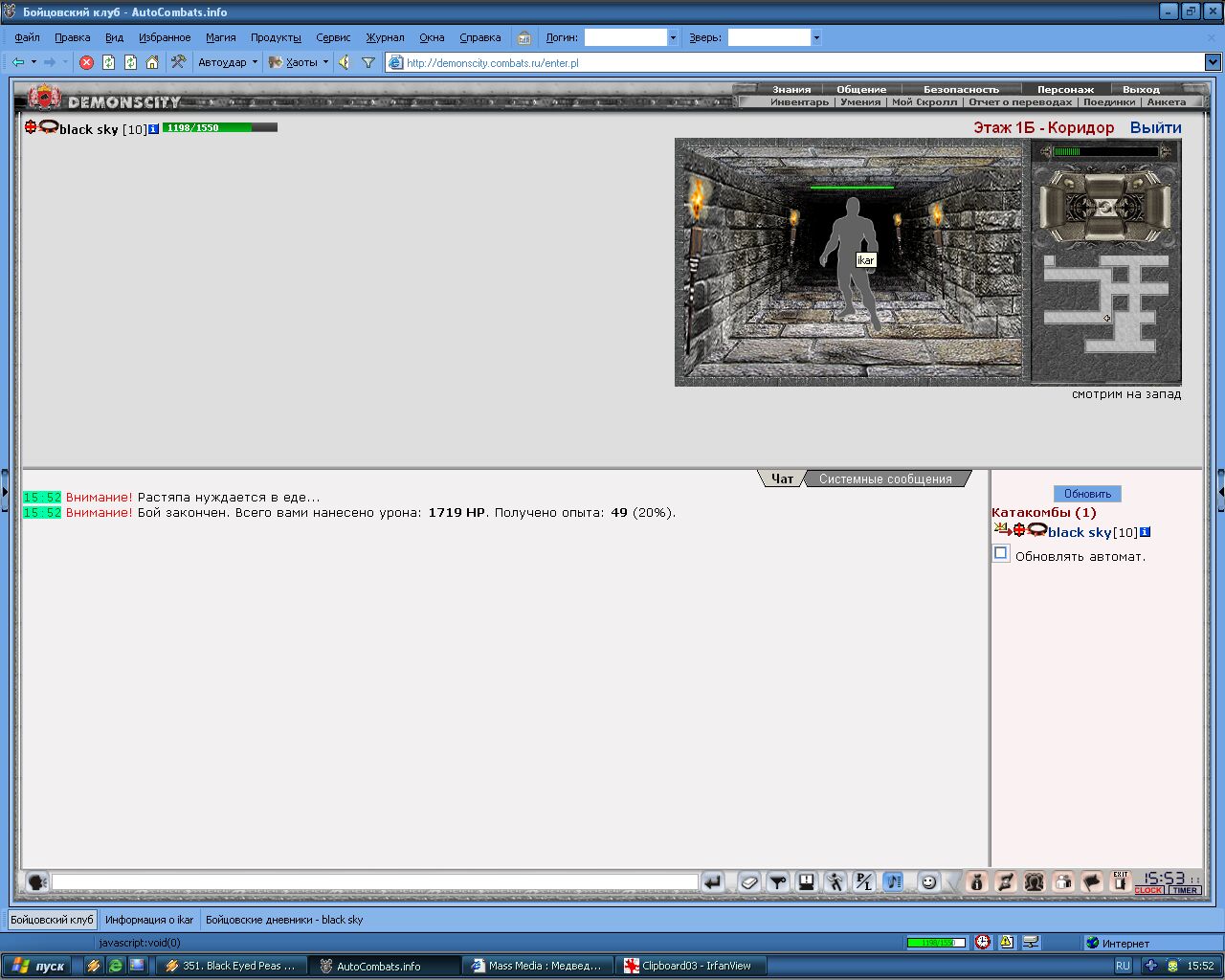
Task: Click the Обновить button
Action: click(x=1087, y=494)
